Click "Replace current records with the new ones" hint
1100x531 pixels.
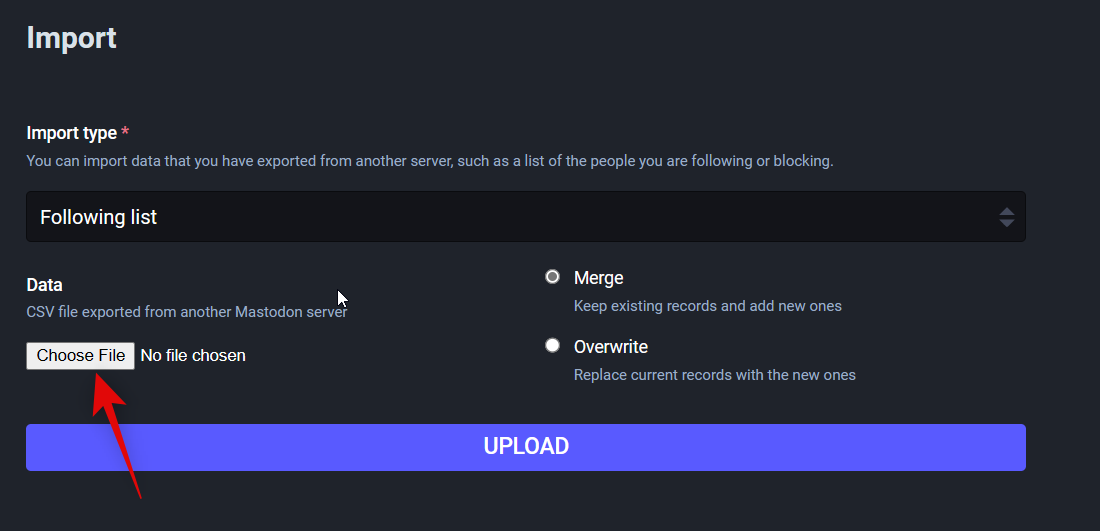point(714,375)
